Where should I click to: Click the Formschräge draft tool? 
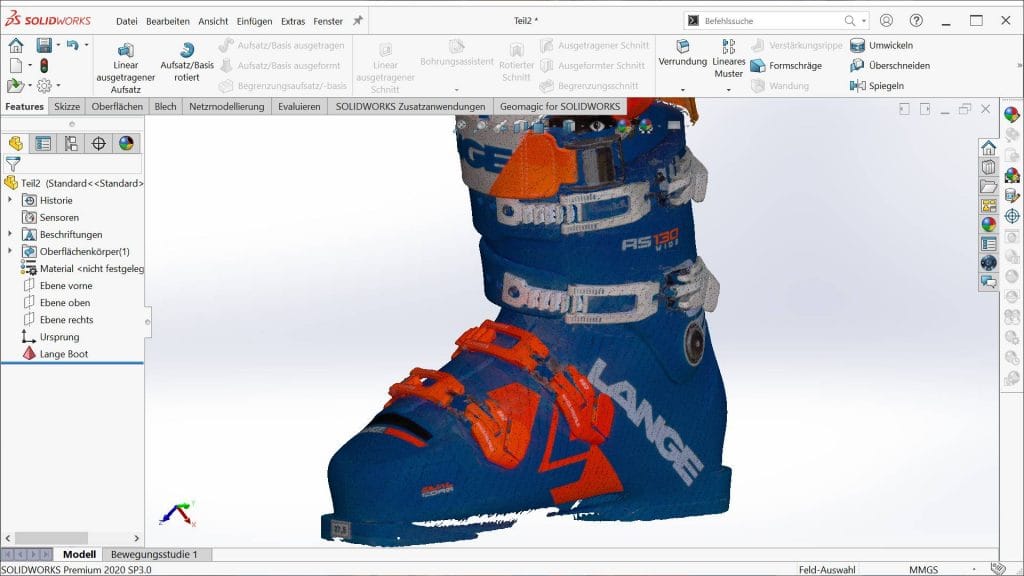pos(786,65)
